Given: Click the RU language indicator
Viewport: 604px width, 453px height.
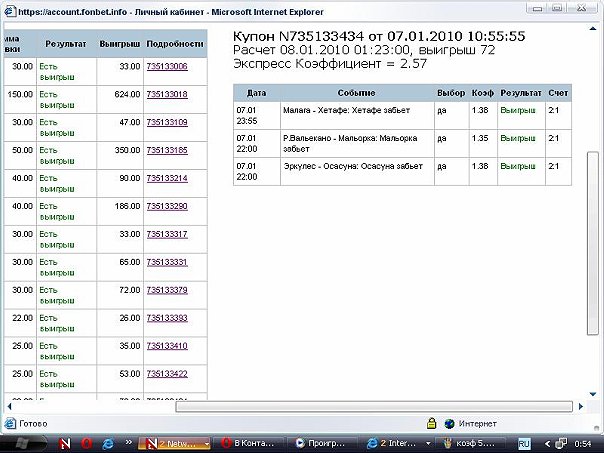Looking at the screenshot, I should [x=522, y=443].
